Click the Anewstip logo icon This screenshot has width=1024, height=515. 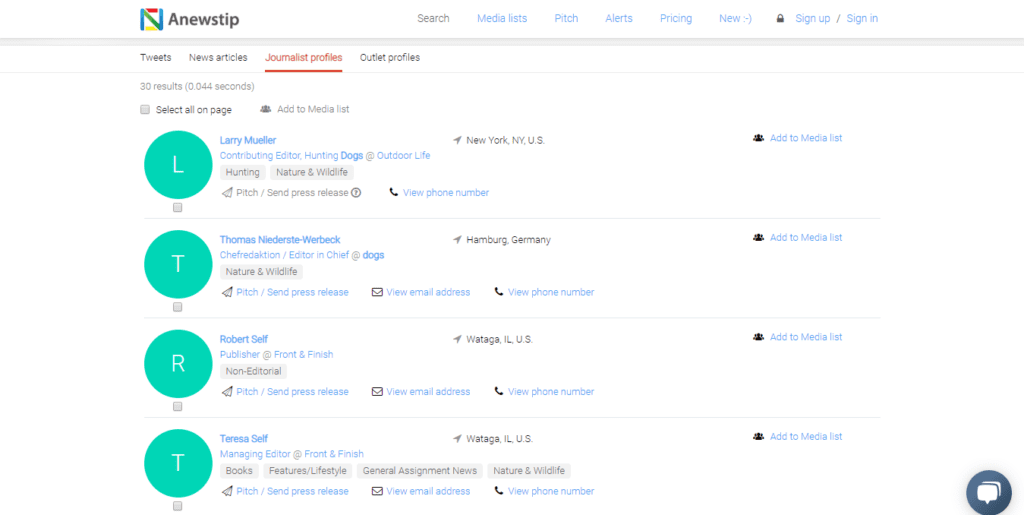point(152,20)
